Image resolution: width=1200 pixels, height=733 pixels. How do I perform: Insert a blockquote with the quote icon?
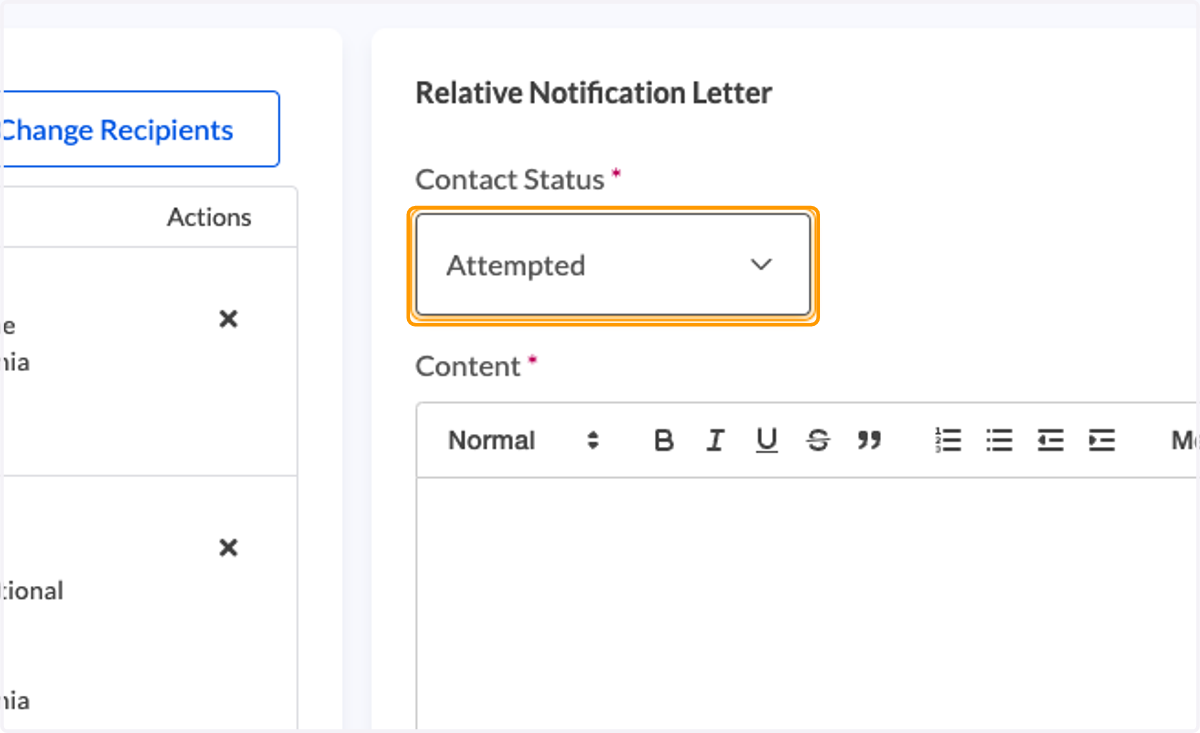(870, 440)
